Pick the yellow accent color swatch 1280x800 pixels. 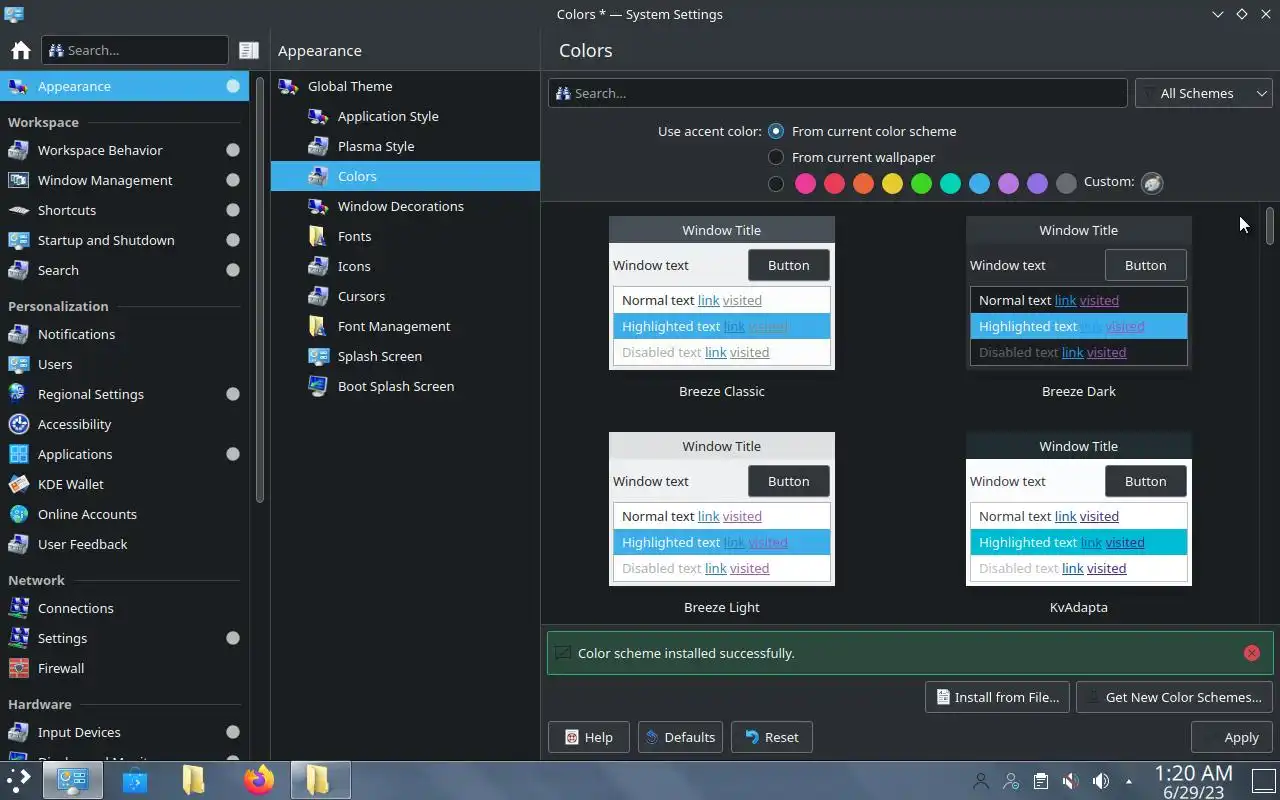(x=892, y=183)
